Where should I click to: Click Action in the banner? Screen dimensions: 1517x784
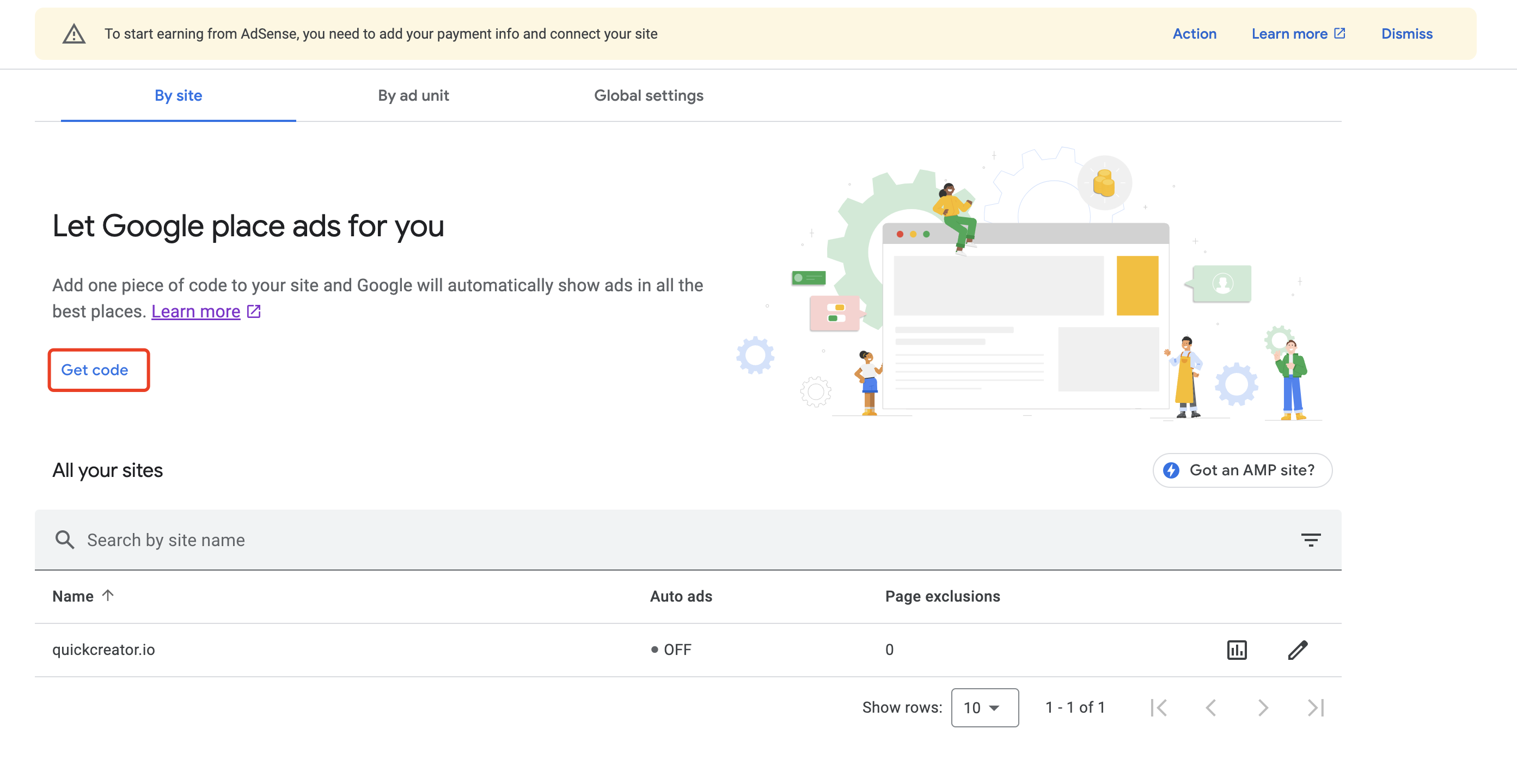[x=1194, y=34]
